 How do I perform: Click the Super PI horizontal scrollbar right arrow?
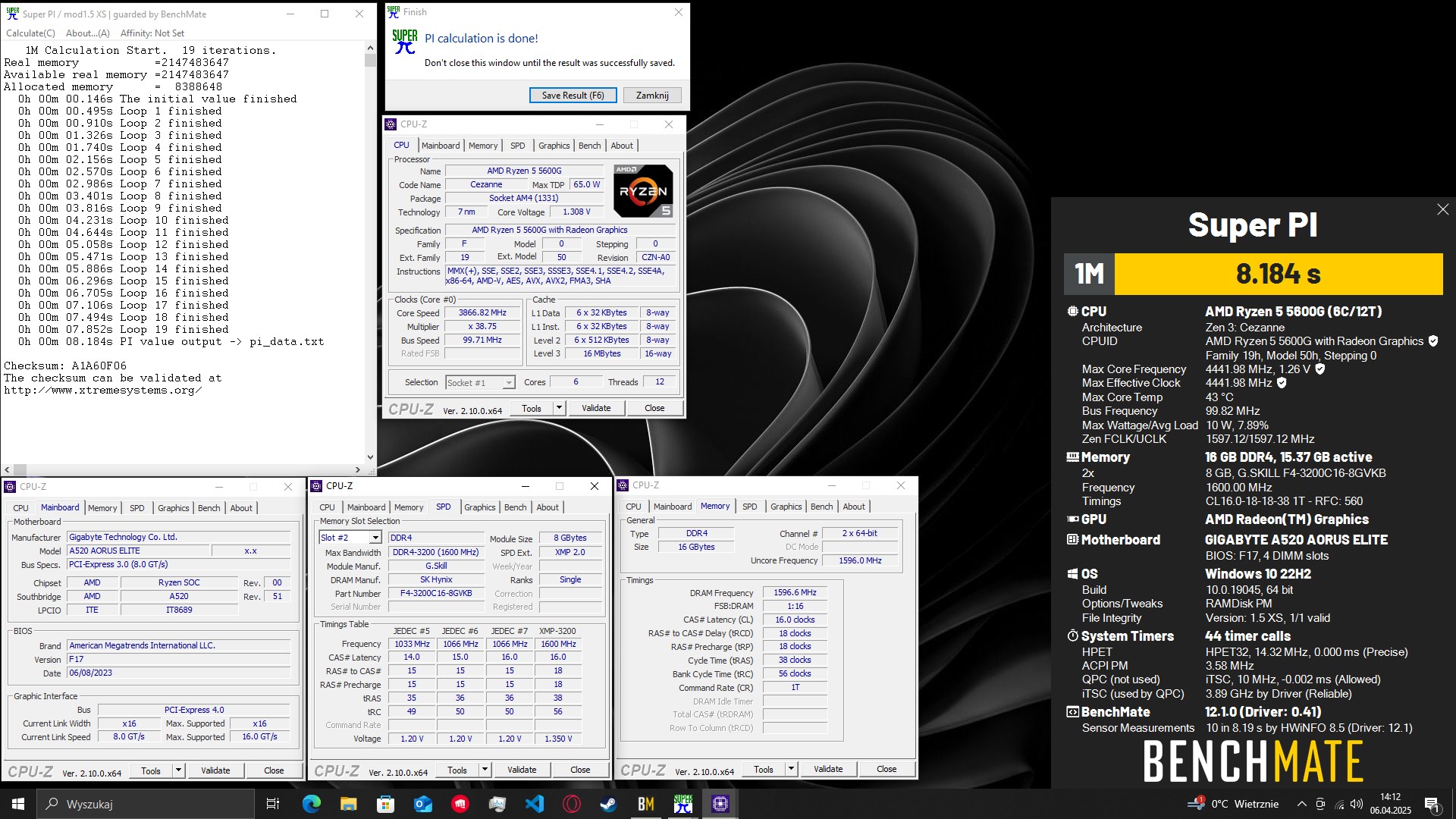click(358, 470)
